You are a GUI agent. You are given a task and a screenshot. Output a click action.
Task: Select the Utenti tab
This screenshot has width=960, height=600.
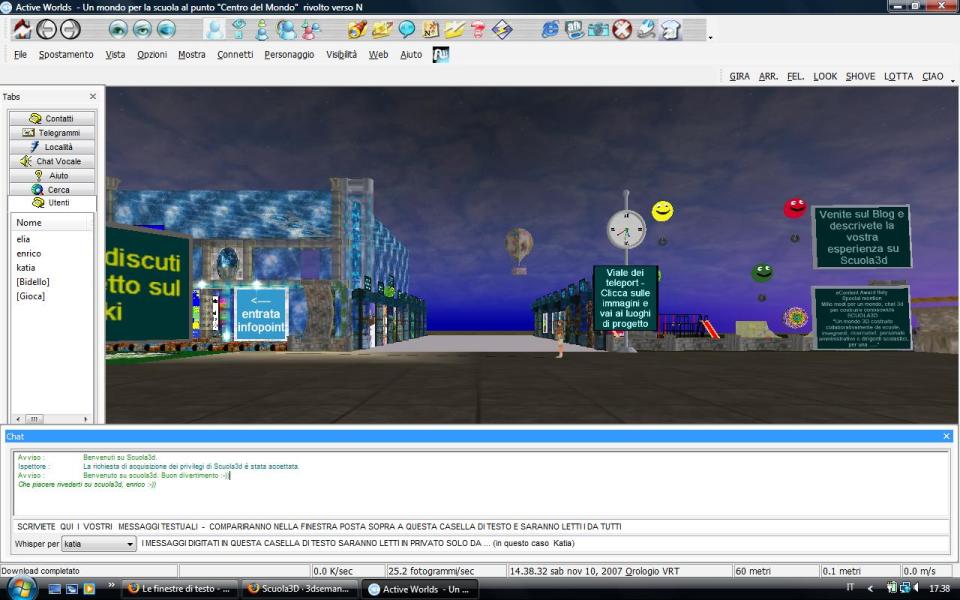pyautogui.click(x=52, y=203)
